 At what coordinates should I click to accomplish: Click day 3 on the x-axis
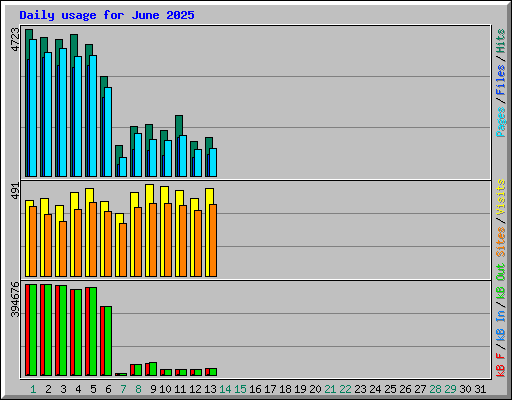pos(63,389)
